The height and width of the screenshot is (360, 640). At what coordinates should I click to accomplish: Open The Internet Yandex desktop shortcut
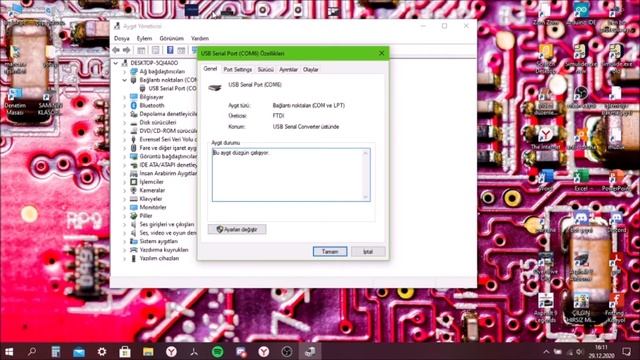546,137
